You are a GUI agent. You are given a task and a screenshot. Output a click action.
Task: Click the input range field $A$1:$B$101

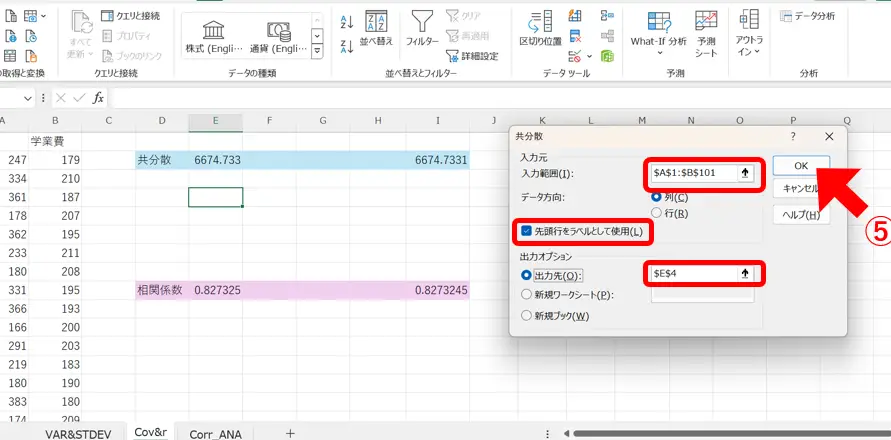(x=690, y=173)
